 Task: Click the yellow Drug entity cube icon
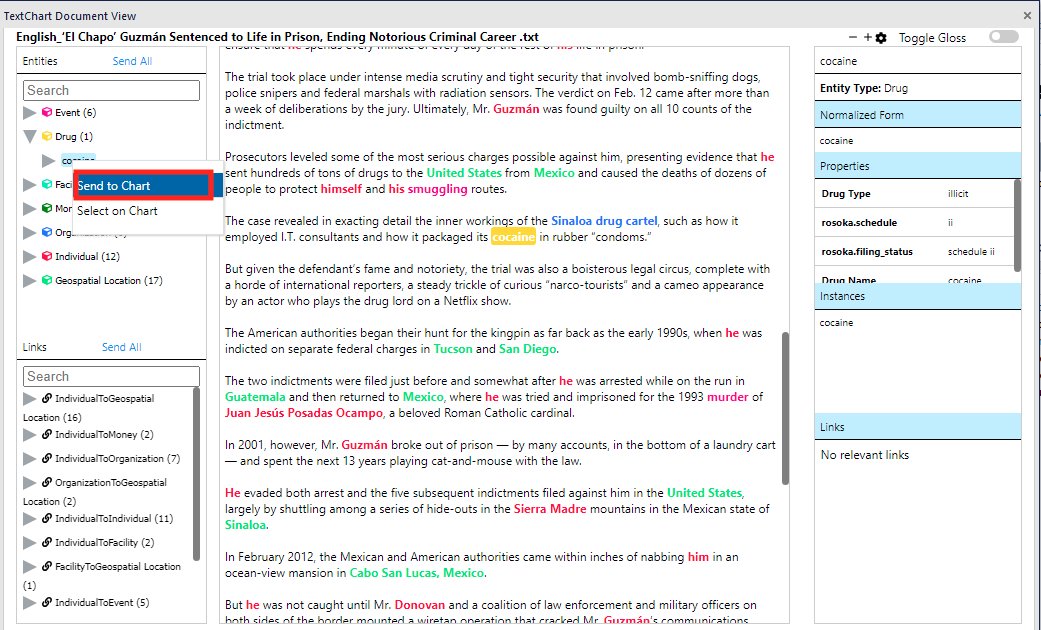pyautogui.click(x=46, y=137)
